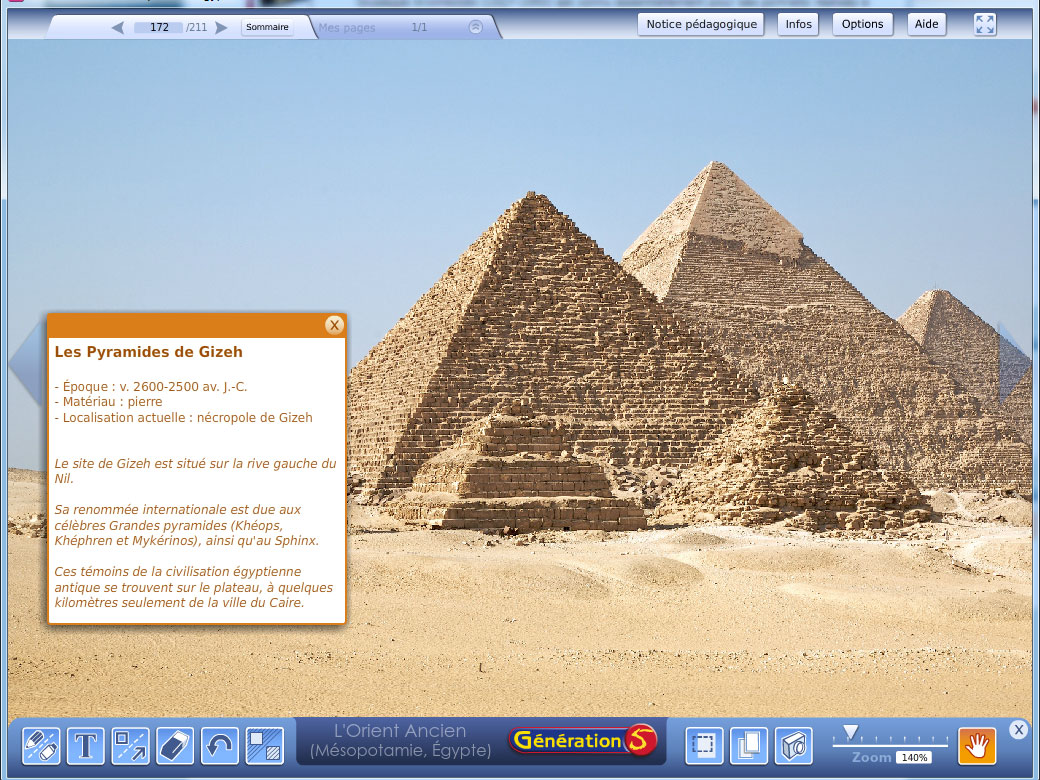Screen dimensions: 1040x780
Task: Go to the next page arrow
Action: click(x=221, y=27)
